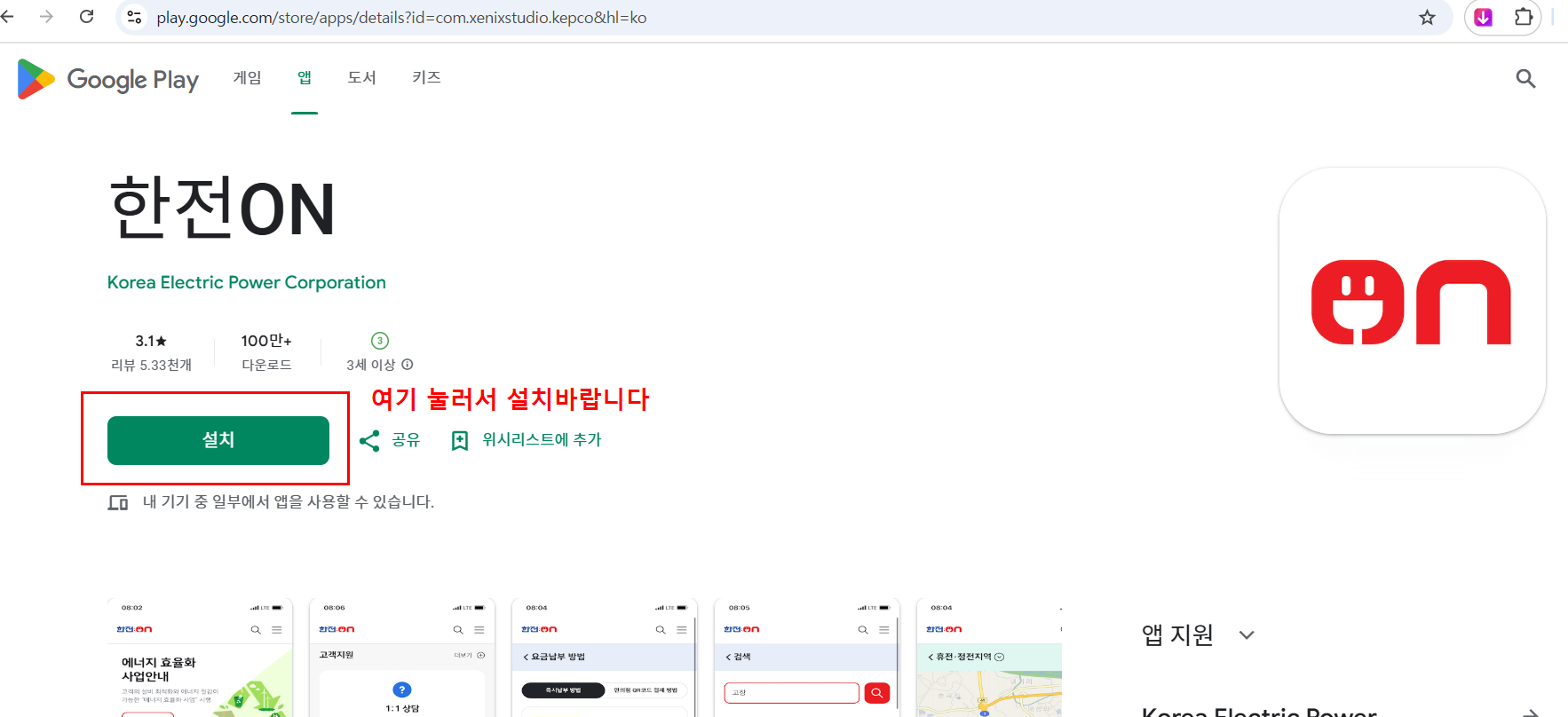1568x717 pixels.
Task: Bookmark this page with the star icon
Action: 1427,18
